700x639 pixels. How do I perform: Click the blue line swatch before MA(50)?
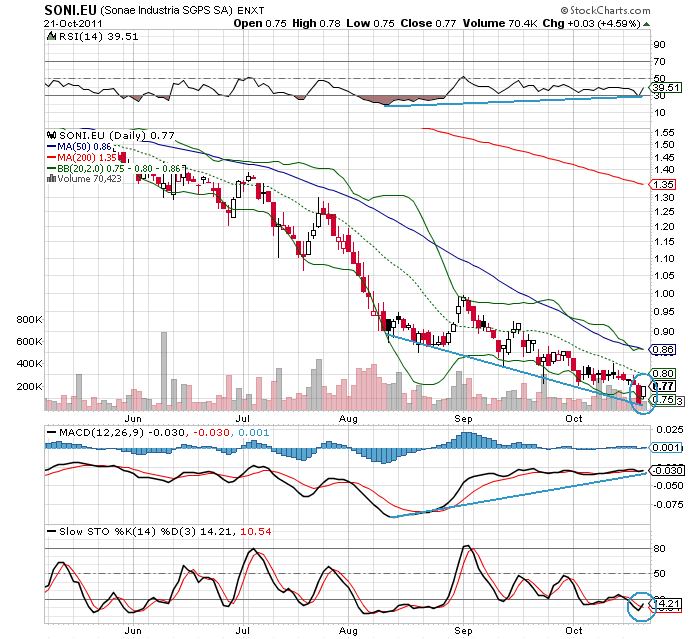coord(51,146)
